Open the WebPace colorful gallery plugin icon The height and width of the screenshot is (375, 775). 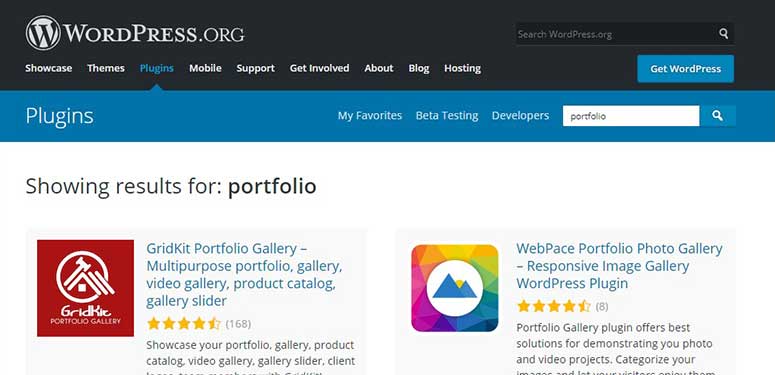coord(455,288)
